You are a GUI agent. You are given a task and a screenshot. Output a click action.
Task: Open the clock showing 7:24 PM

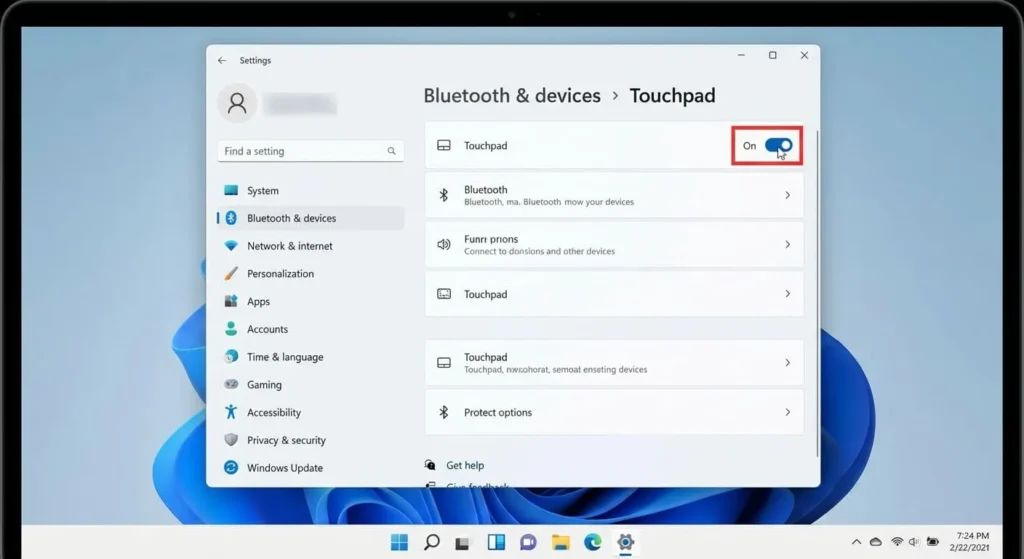click(970, 542)
